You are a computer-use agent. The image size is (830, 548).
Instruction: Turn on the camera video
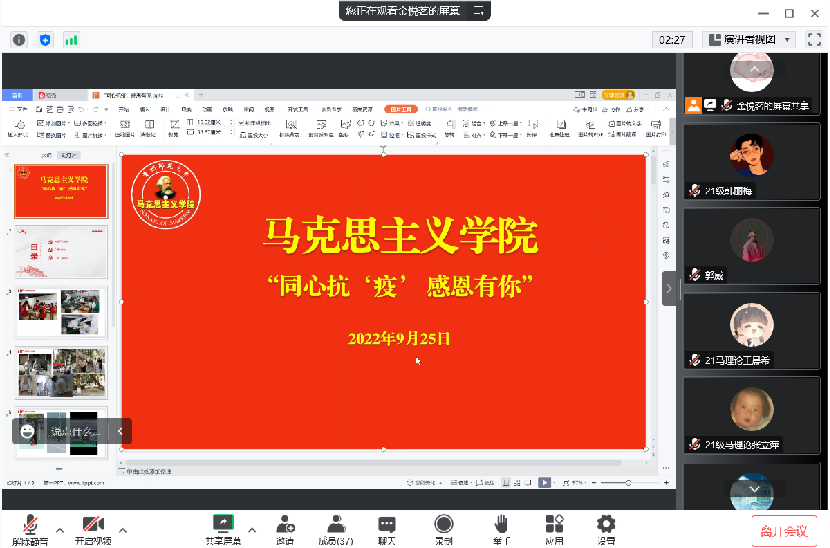[x=94, y=525]
